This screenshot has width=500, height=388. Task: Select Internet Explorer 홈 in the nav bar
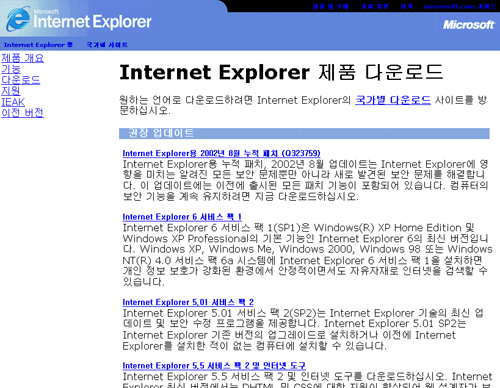coord(38,45)
